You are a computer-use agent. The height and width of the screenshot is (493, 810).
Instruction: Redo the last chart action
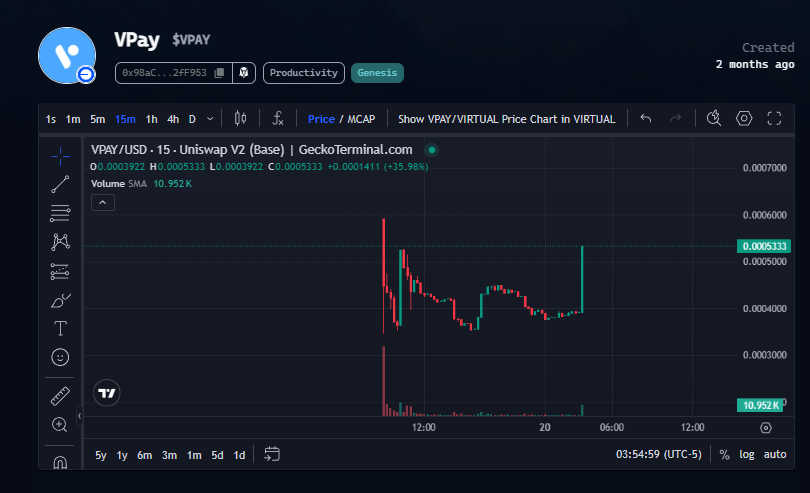pos(675,119)
